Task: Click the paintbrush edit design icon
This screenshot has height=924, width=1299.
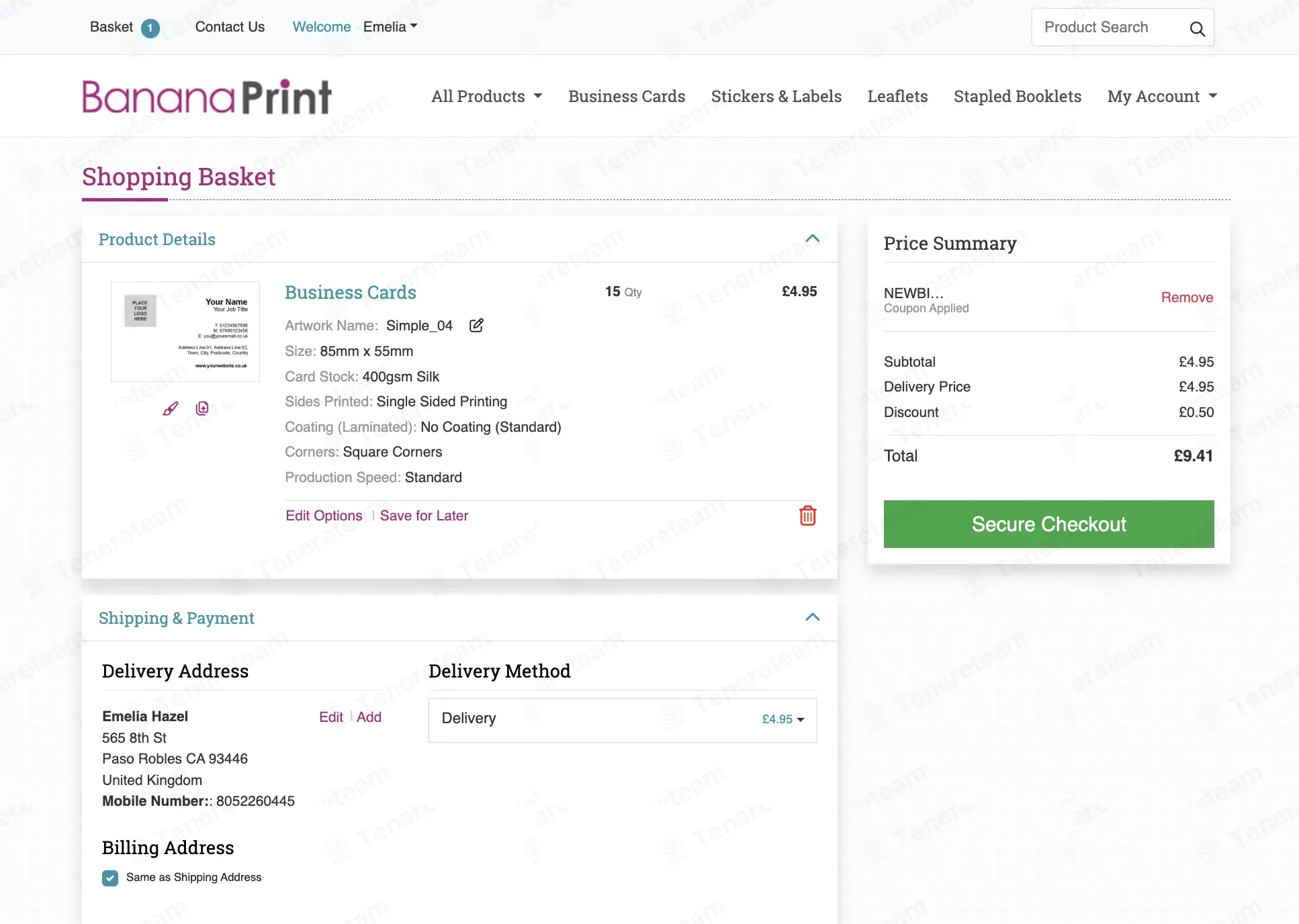Action: (x=171, y=408)
